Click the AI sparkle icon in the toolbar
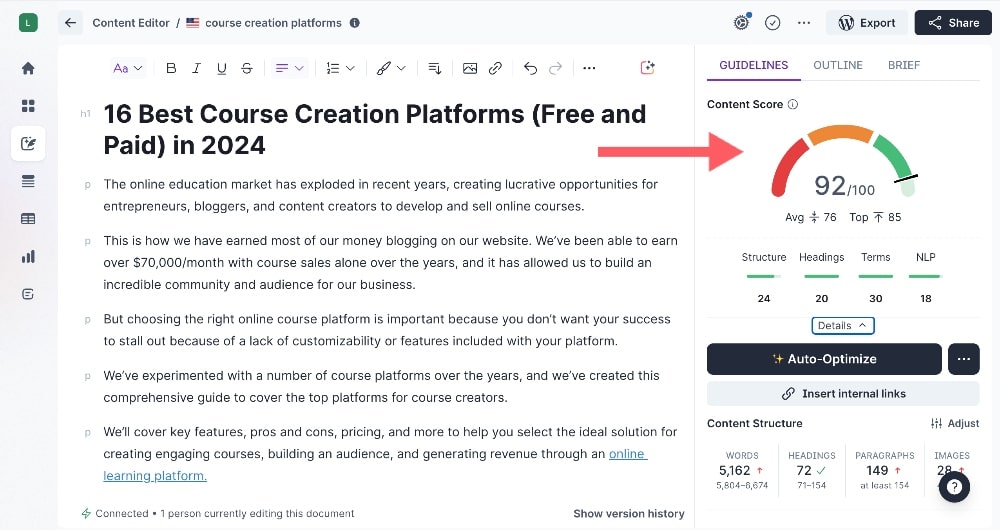The width and height of the screenshot is (1000, 530). point(647,68)
